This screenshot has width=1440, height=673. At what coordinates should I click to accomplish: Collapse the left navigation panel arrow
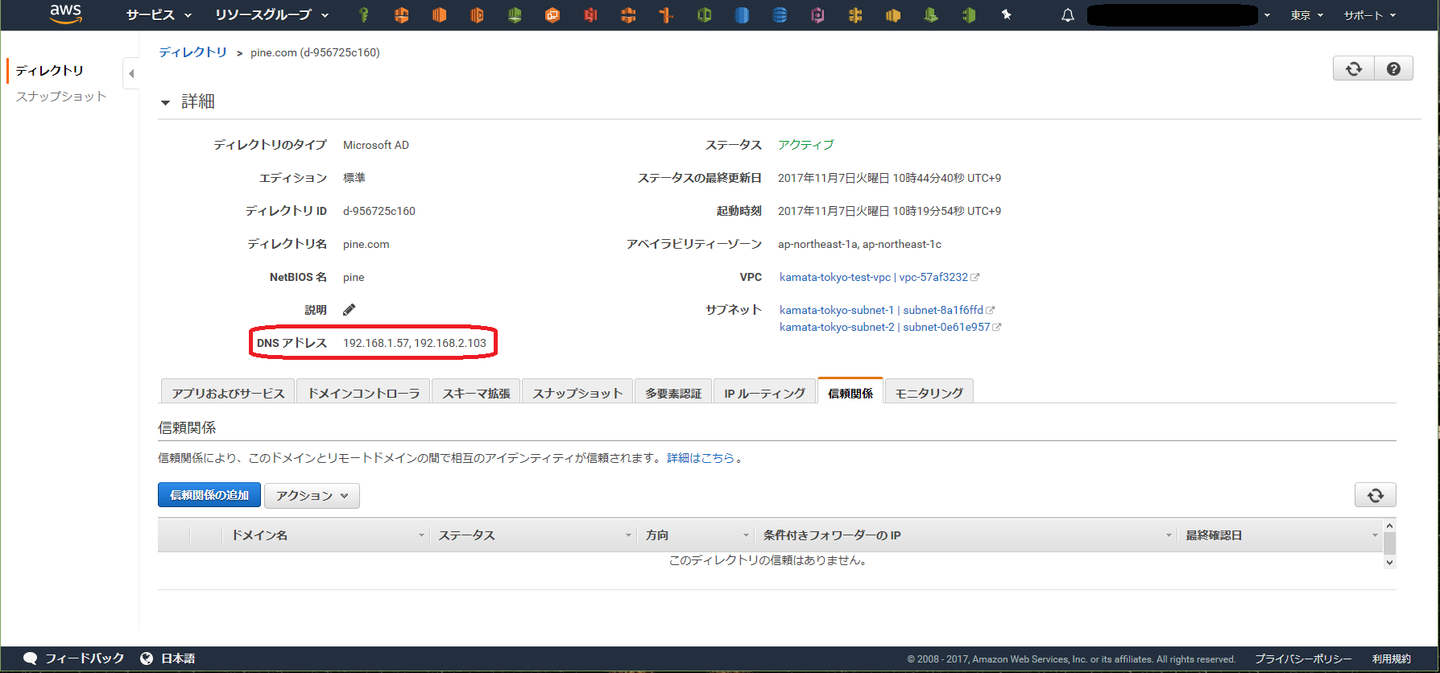(131, 73)
